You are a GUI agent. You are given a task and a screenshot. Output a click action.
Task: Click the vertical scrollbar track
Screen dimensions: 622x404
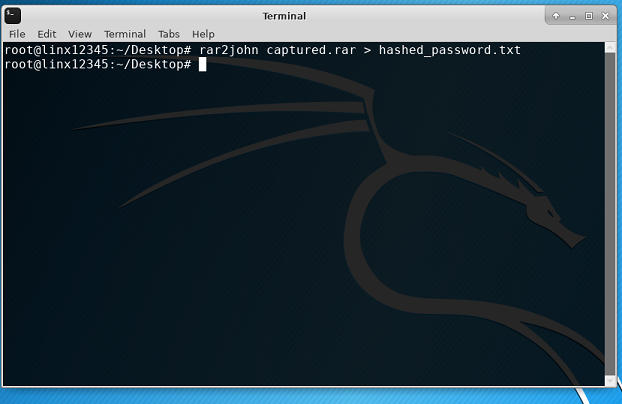point(610,214)
